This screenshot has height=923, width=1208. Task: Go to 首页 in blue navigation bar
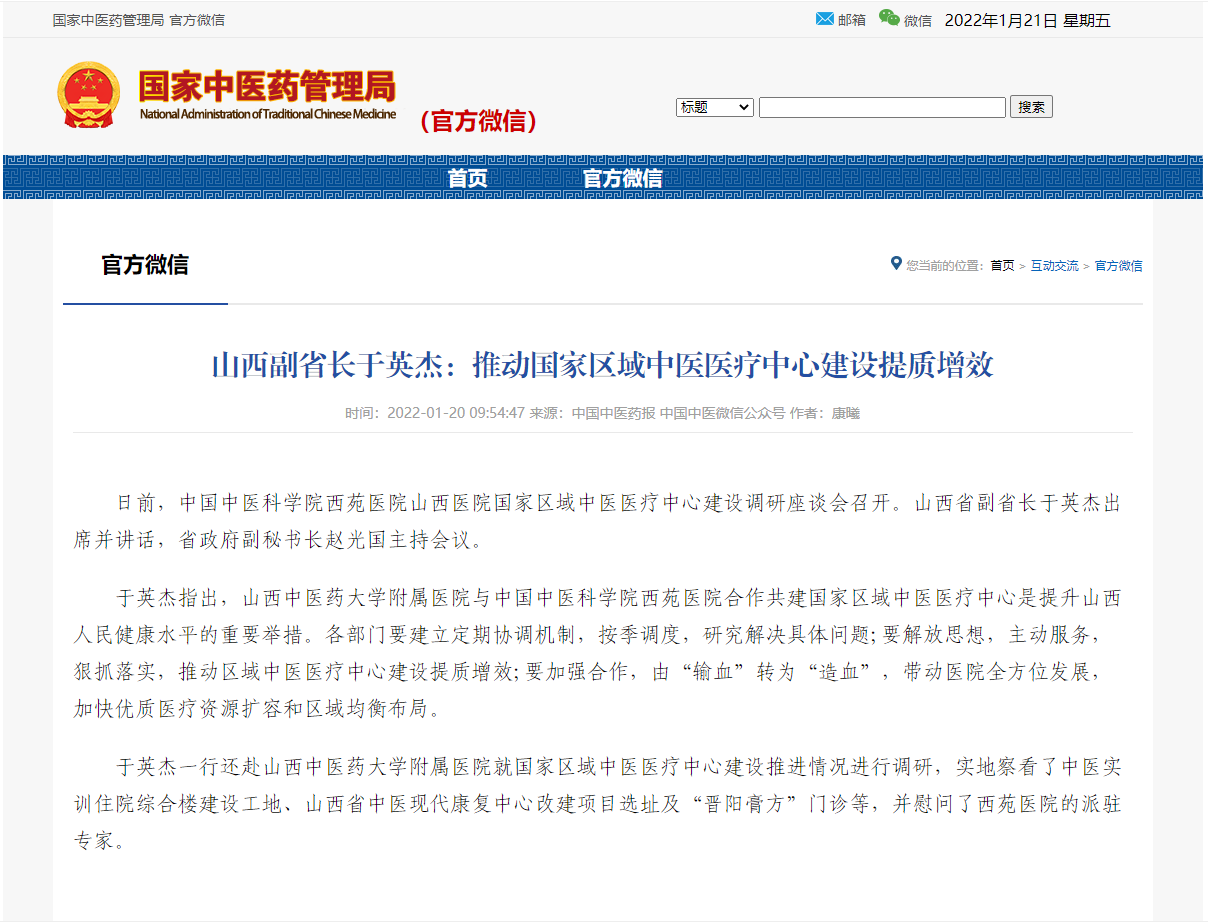point(467,178)
